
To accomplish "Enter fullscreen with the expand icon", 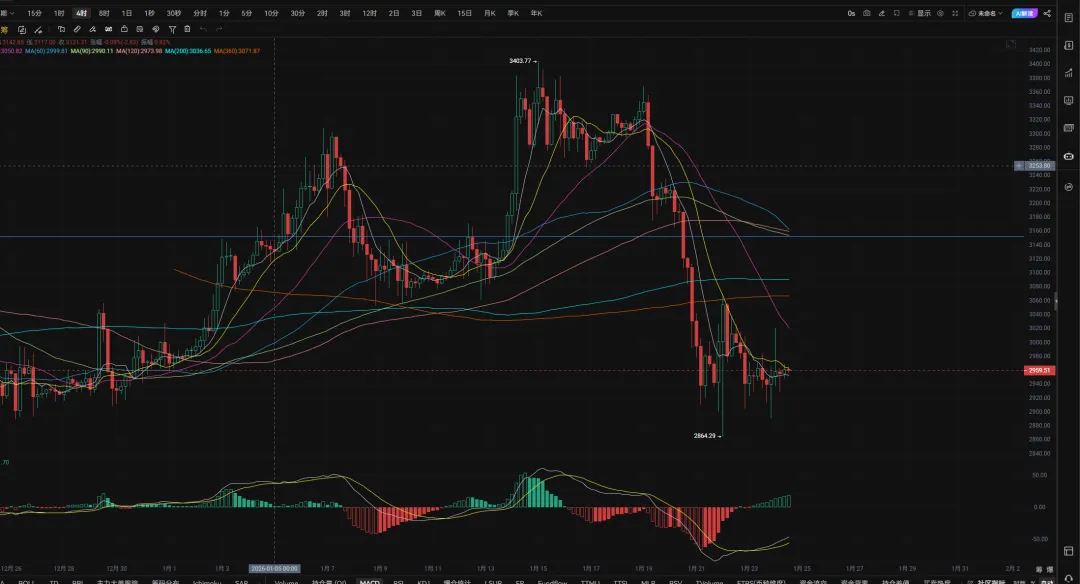I will tap(954, 14).
